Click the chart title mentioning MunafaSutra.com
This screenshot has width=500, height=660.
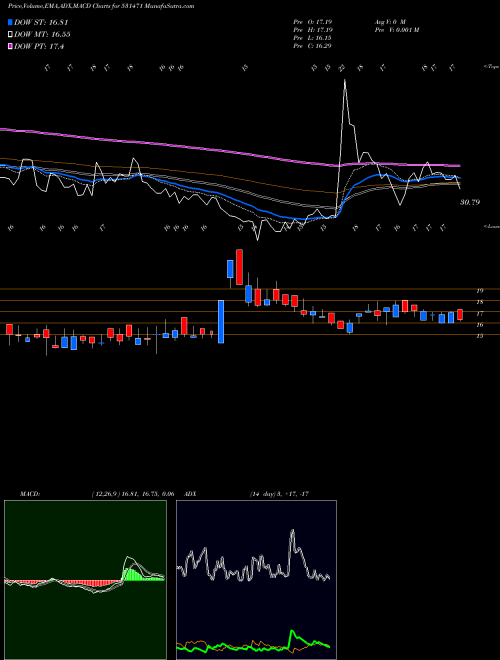click(101, 6)
